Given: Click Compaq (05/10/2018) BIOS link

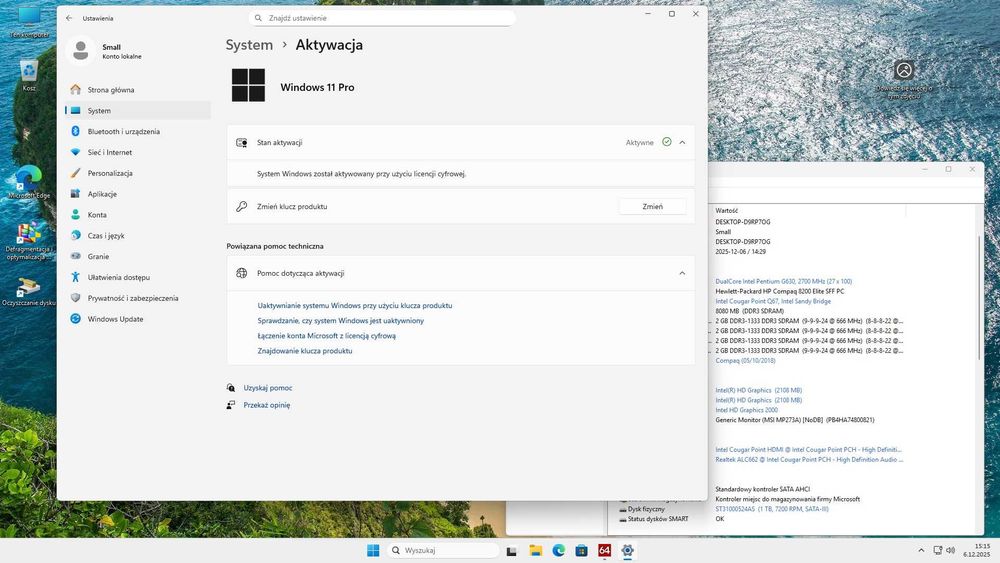Looking at the screenshot, I should click(x=745, y=360).
